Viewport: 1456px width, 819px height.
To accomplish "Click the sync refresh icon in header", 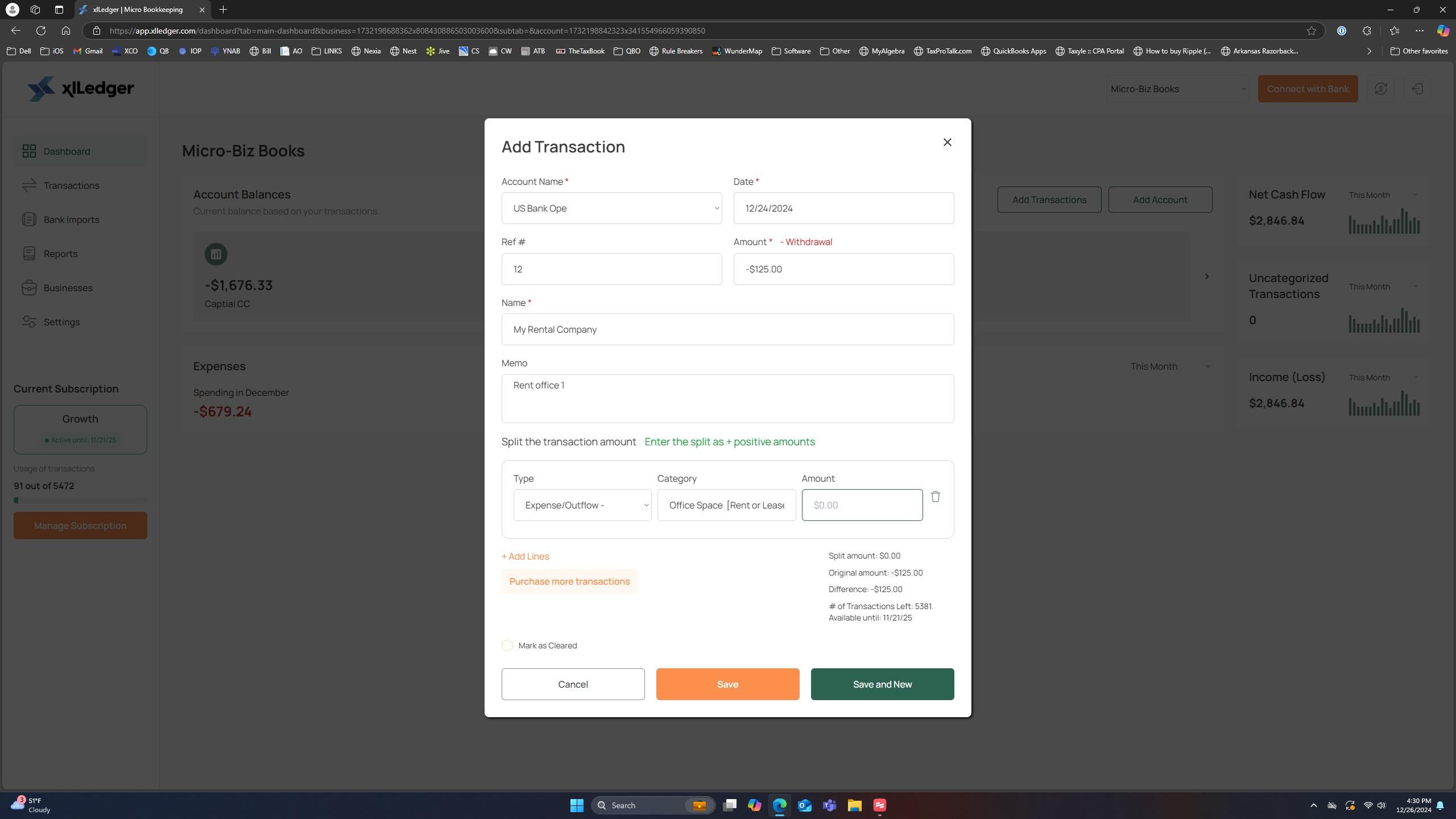I will point(1380,89).
